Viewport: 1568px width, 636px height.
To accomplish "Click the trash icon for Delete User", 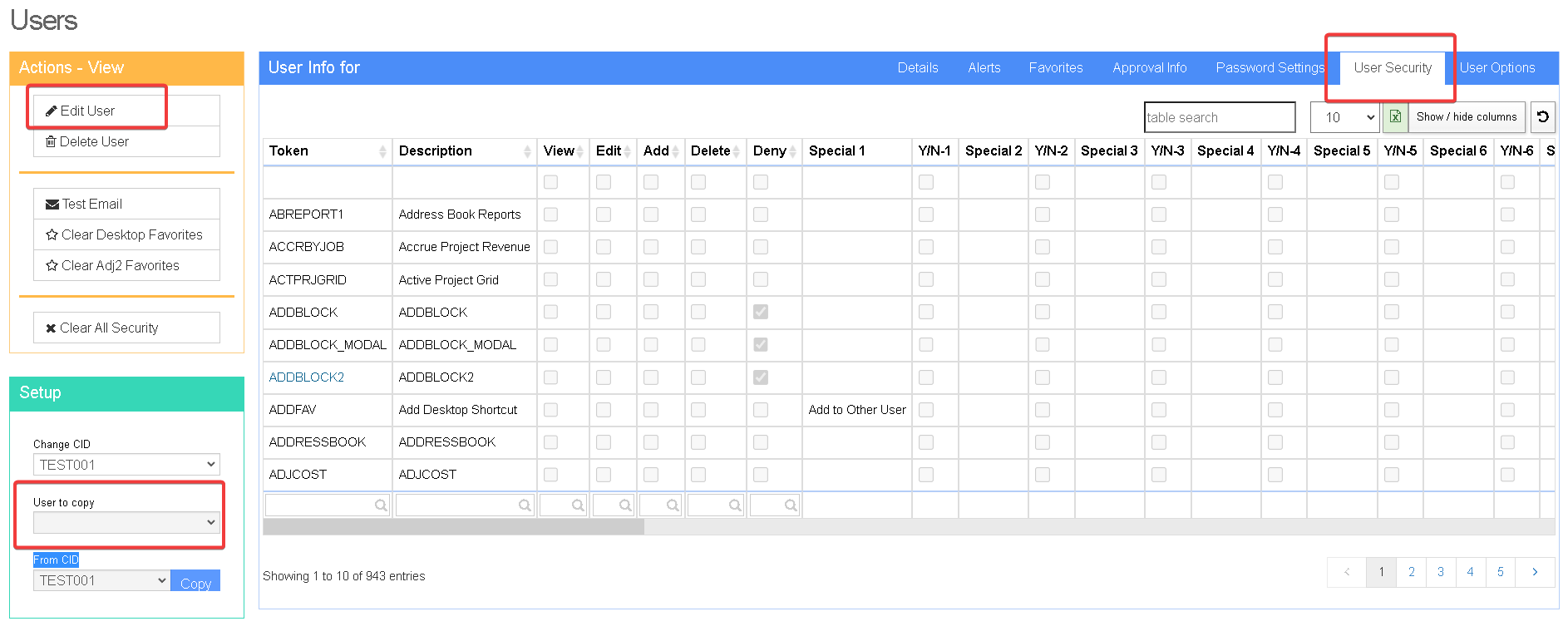I will (x=51, y=141).
